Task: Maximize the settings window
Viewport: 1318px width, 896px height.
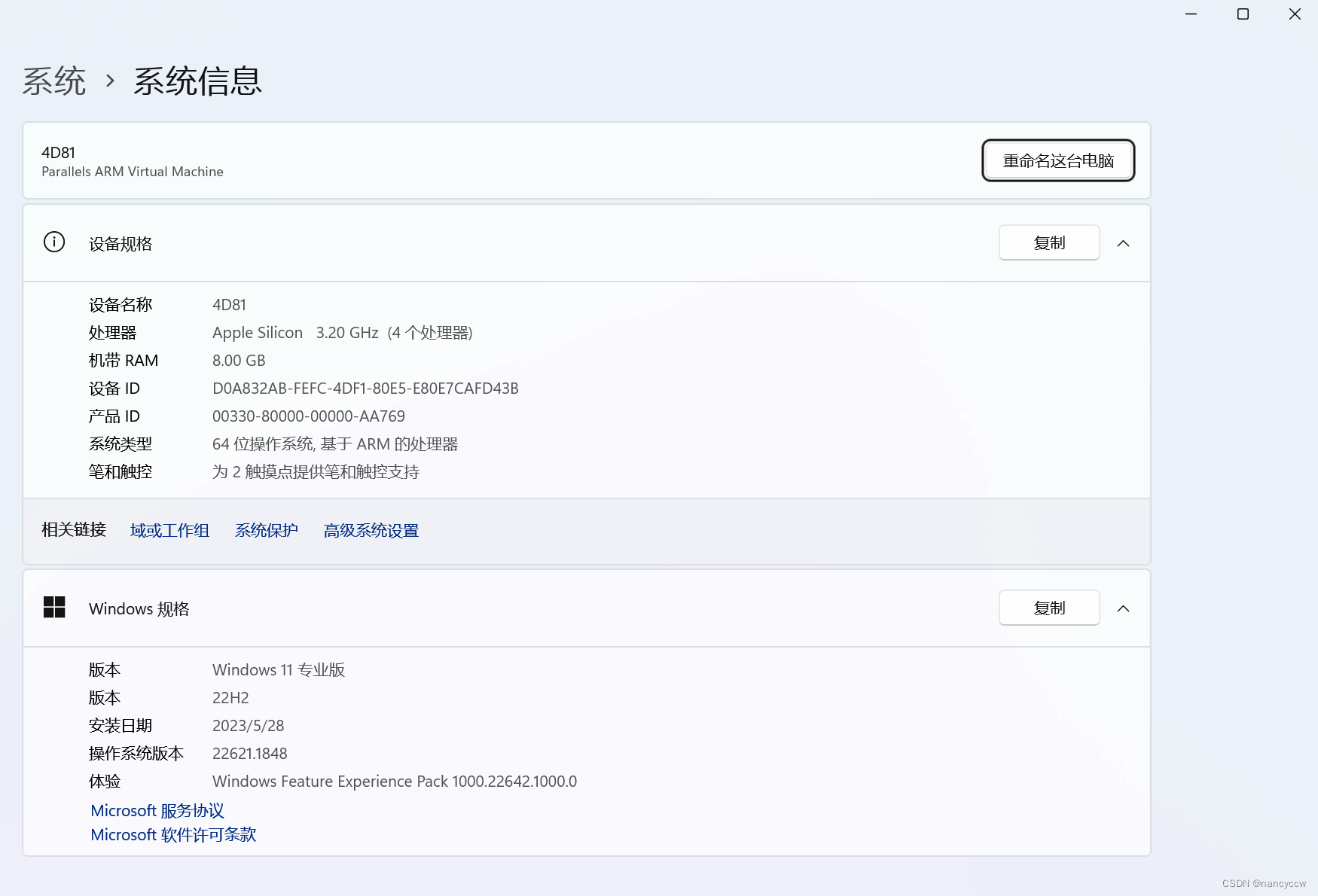Action: 1243,14
